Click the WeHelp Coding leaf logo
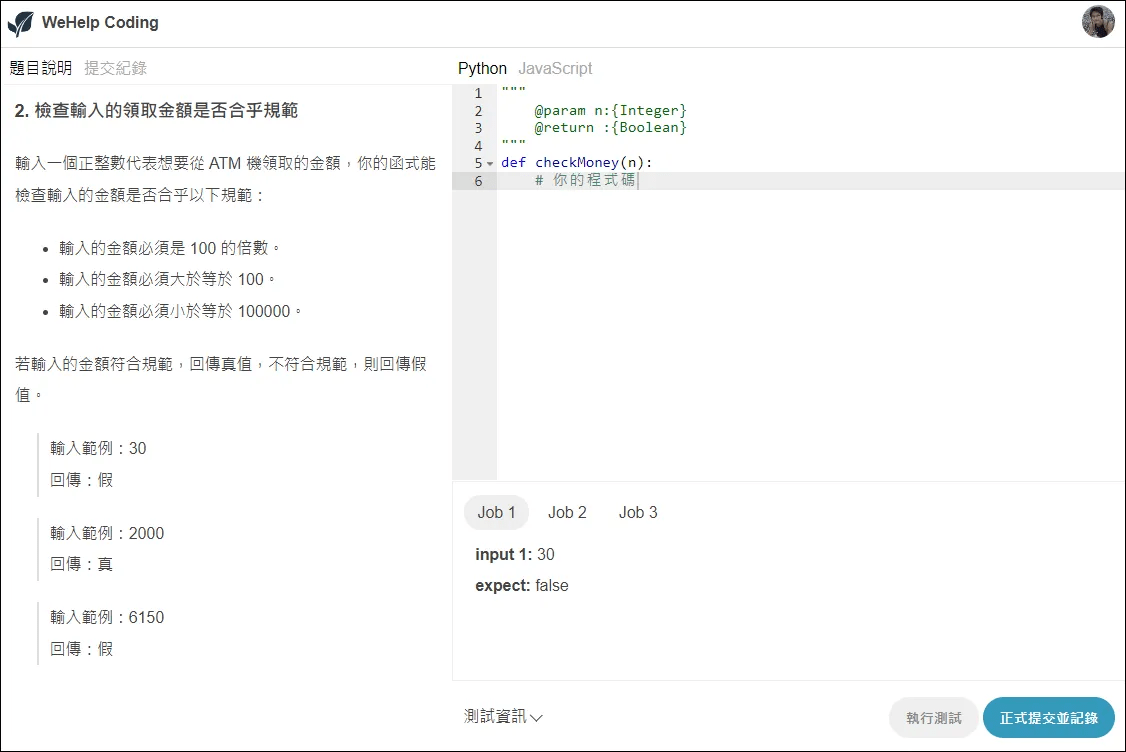This screenshot has width=1126, height=752. point(20,22)
